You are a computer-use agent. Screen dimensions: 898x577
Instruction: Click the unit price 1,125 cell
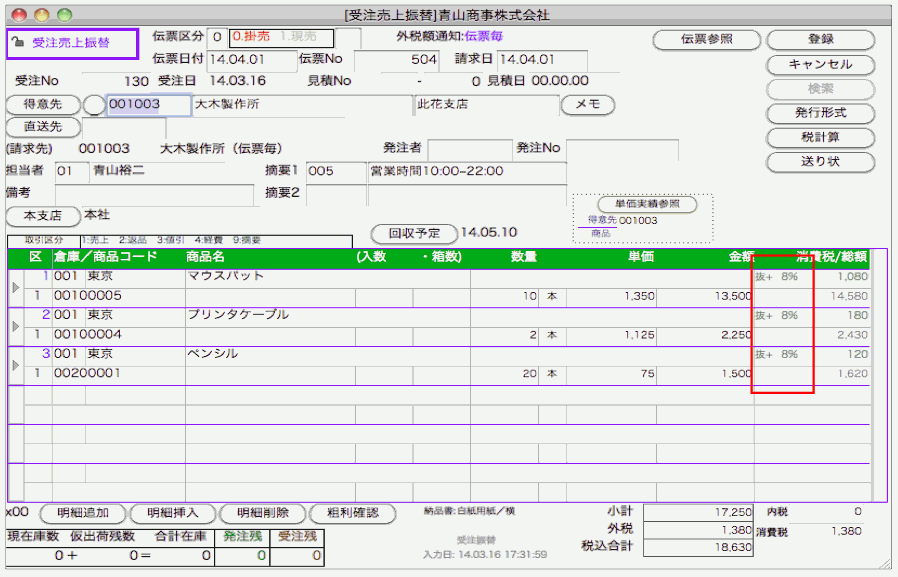[x=611, y=335]
